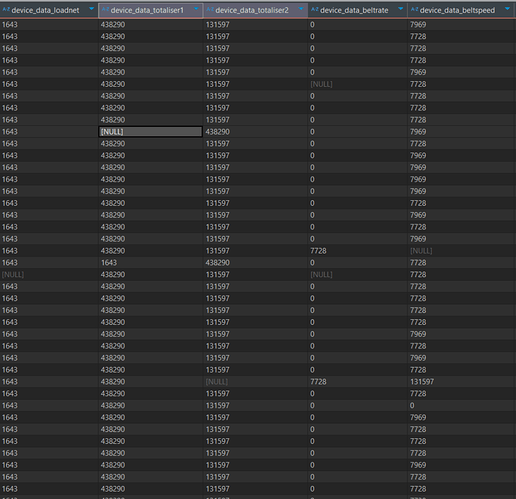Click the 131597 value in beltspeed column
This screenshot has height=499, width=516.
(422, 382)
